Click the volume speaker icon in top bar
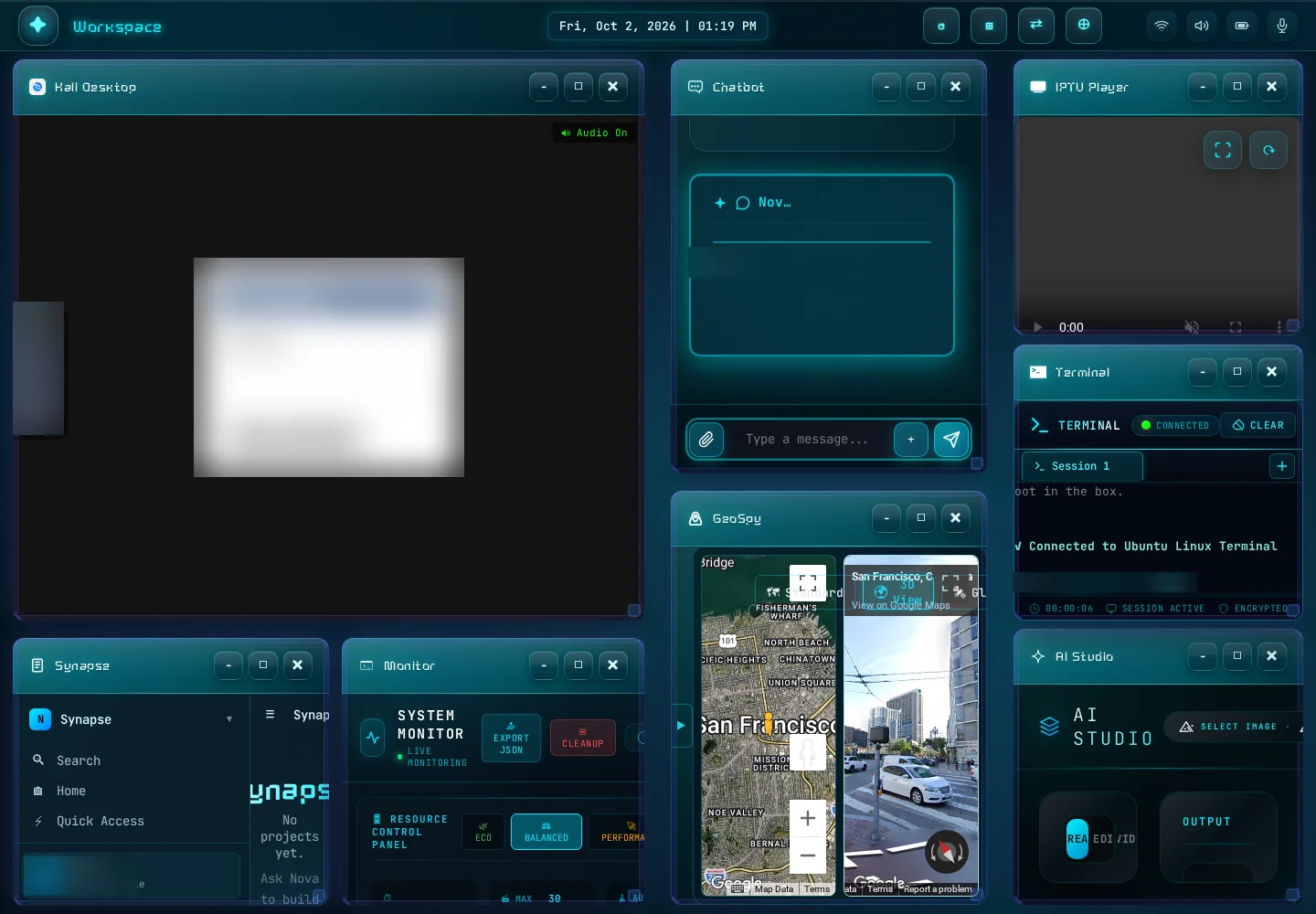The width and height of the screenshot is (1316, 914). (x=1202, y=26)
